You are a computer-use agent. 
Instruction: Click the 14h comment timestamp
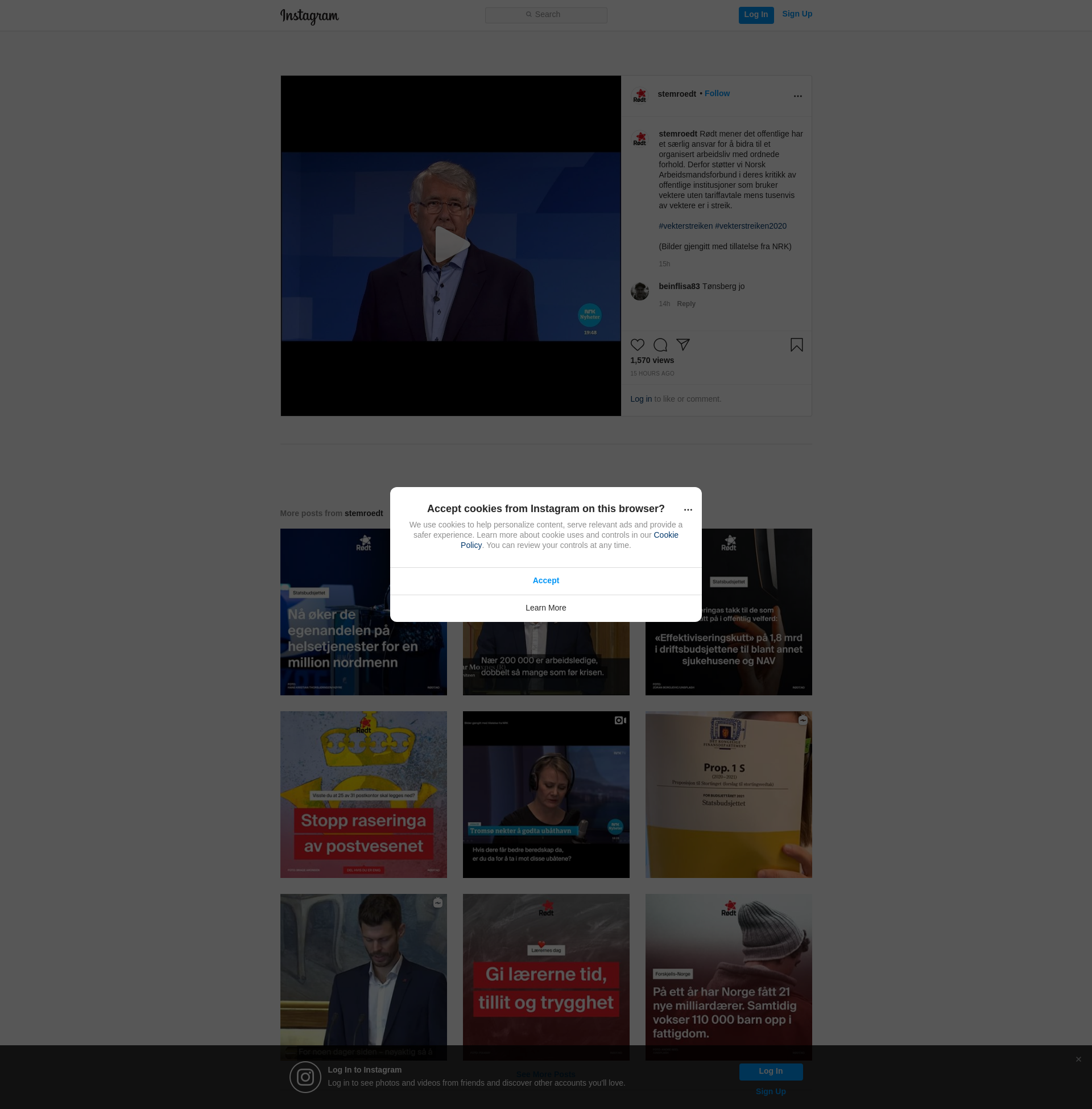pos(664,304)
